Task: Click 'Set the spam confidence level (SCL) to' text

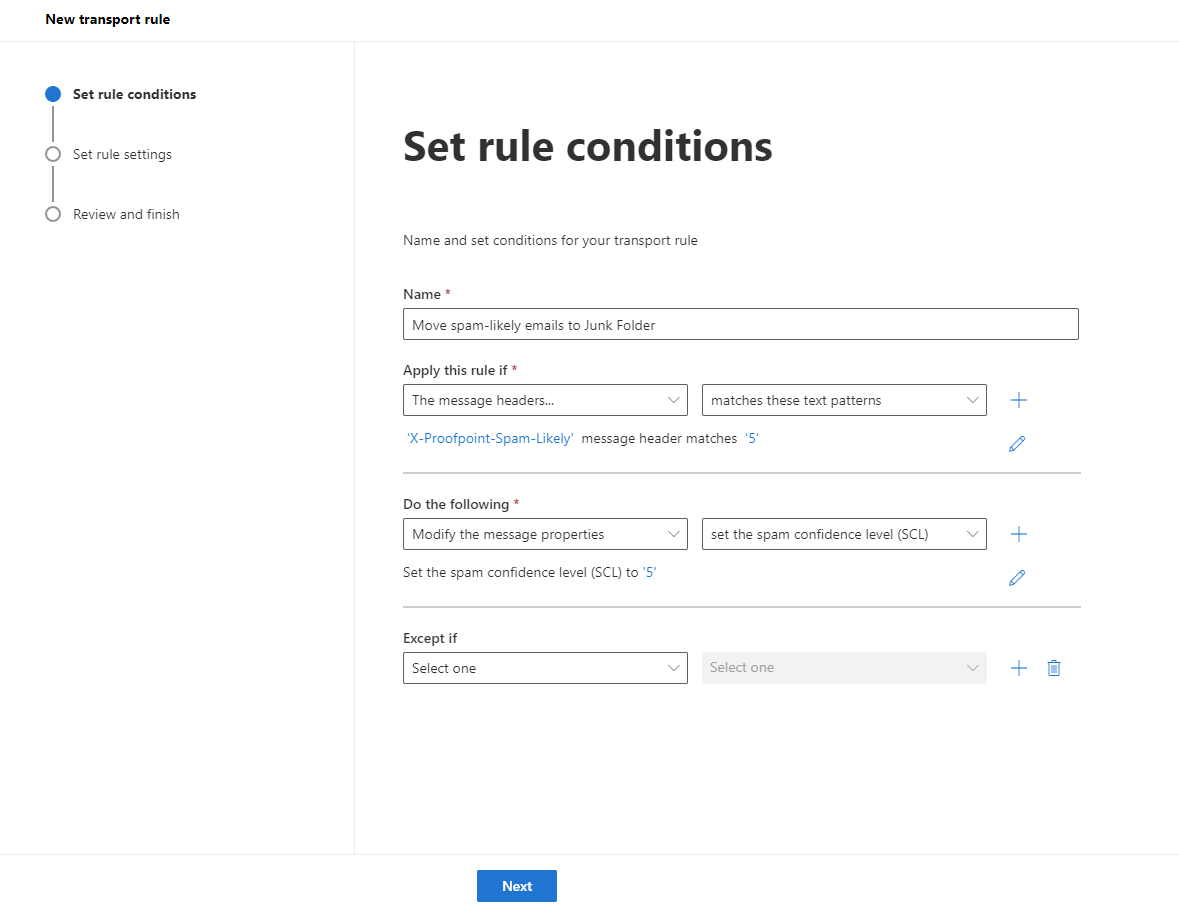Action: [520, 572]
